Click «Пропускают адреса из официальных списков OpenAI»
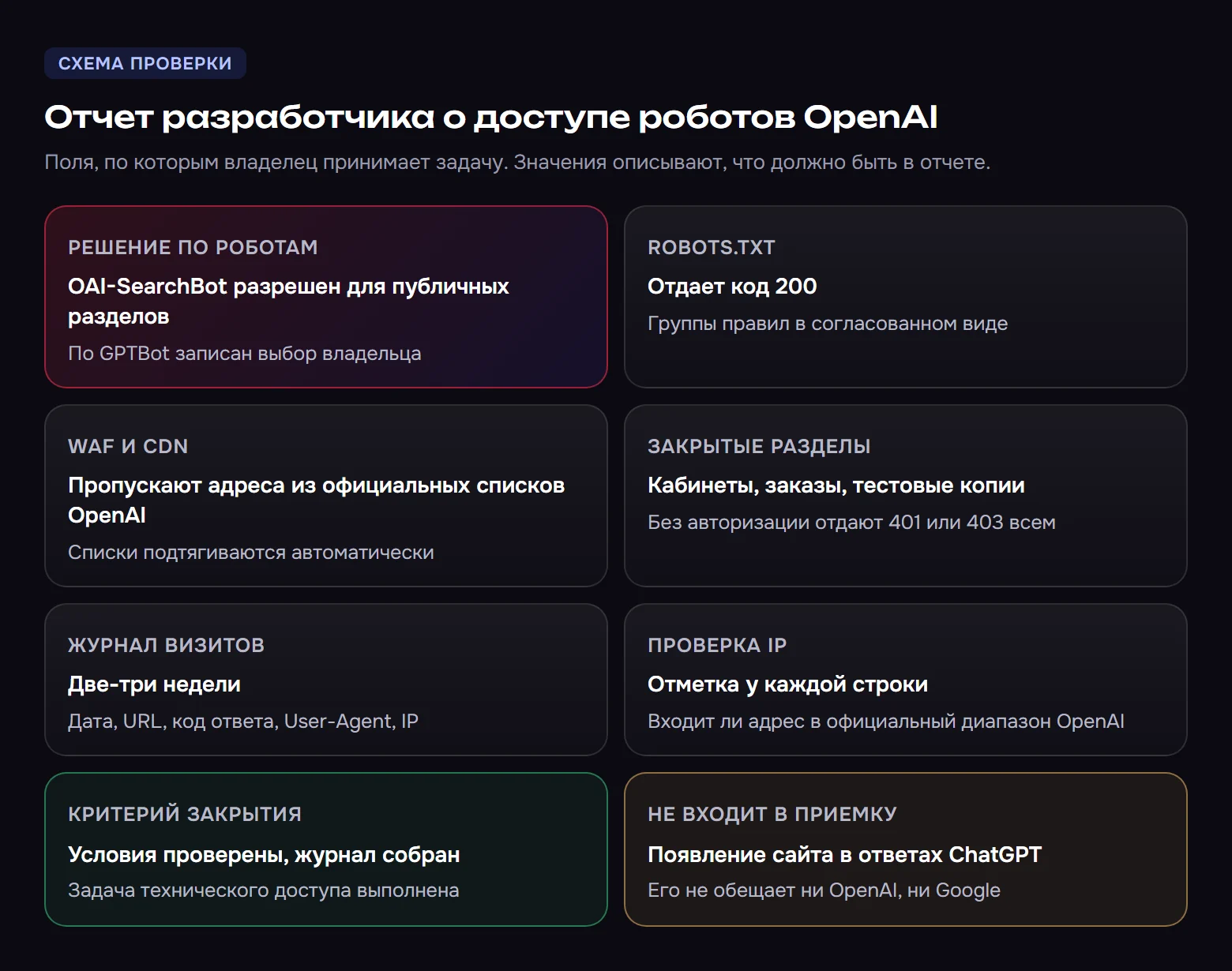 pos(316,500)
